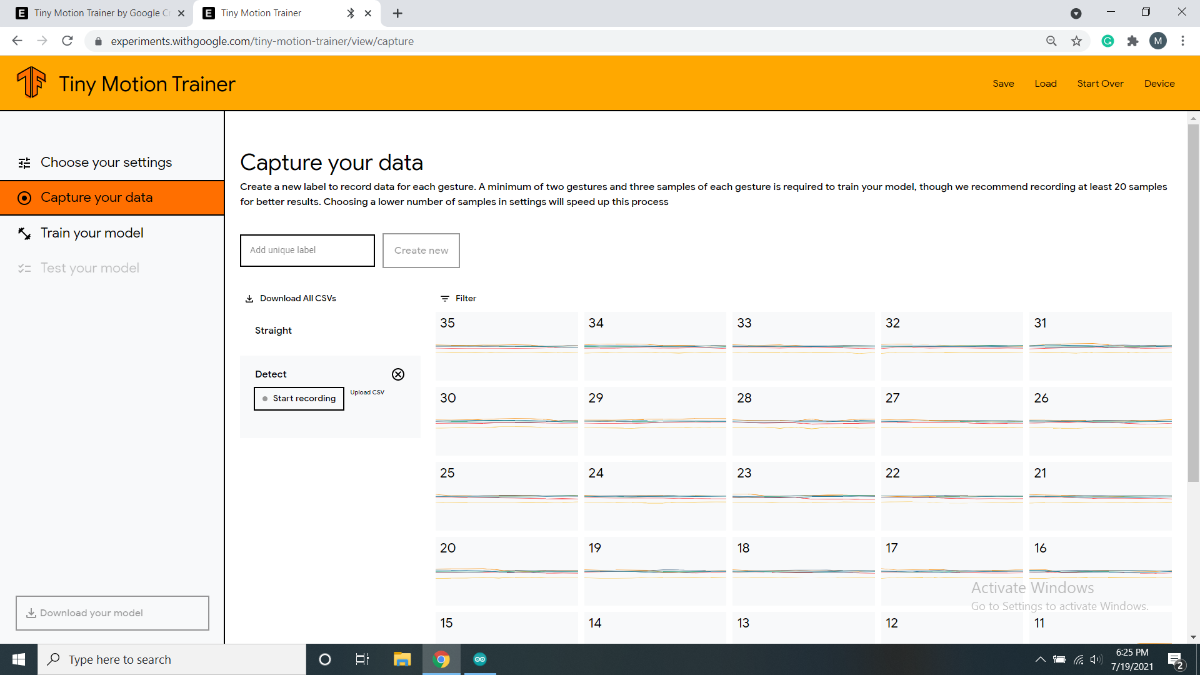Click the Download your model button
The width and height of the screenshot is (1200, 675).
[x=112, y=613]
